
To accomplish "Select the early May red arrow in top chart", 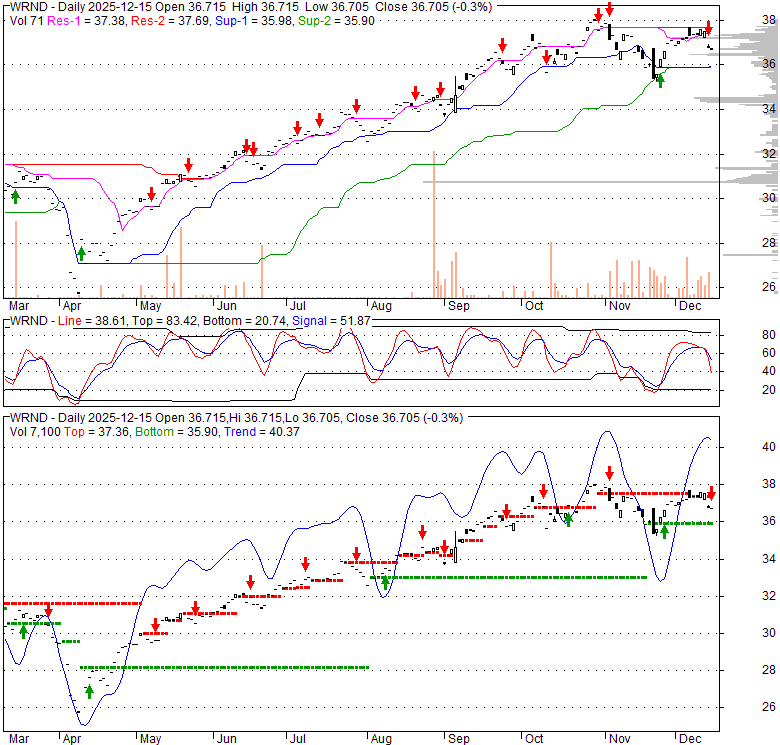I will [152, 193].
